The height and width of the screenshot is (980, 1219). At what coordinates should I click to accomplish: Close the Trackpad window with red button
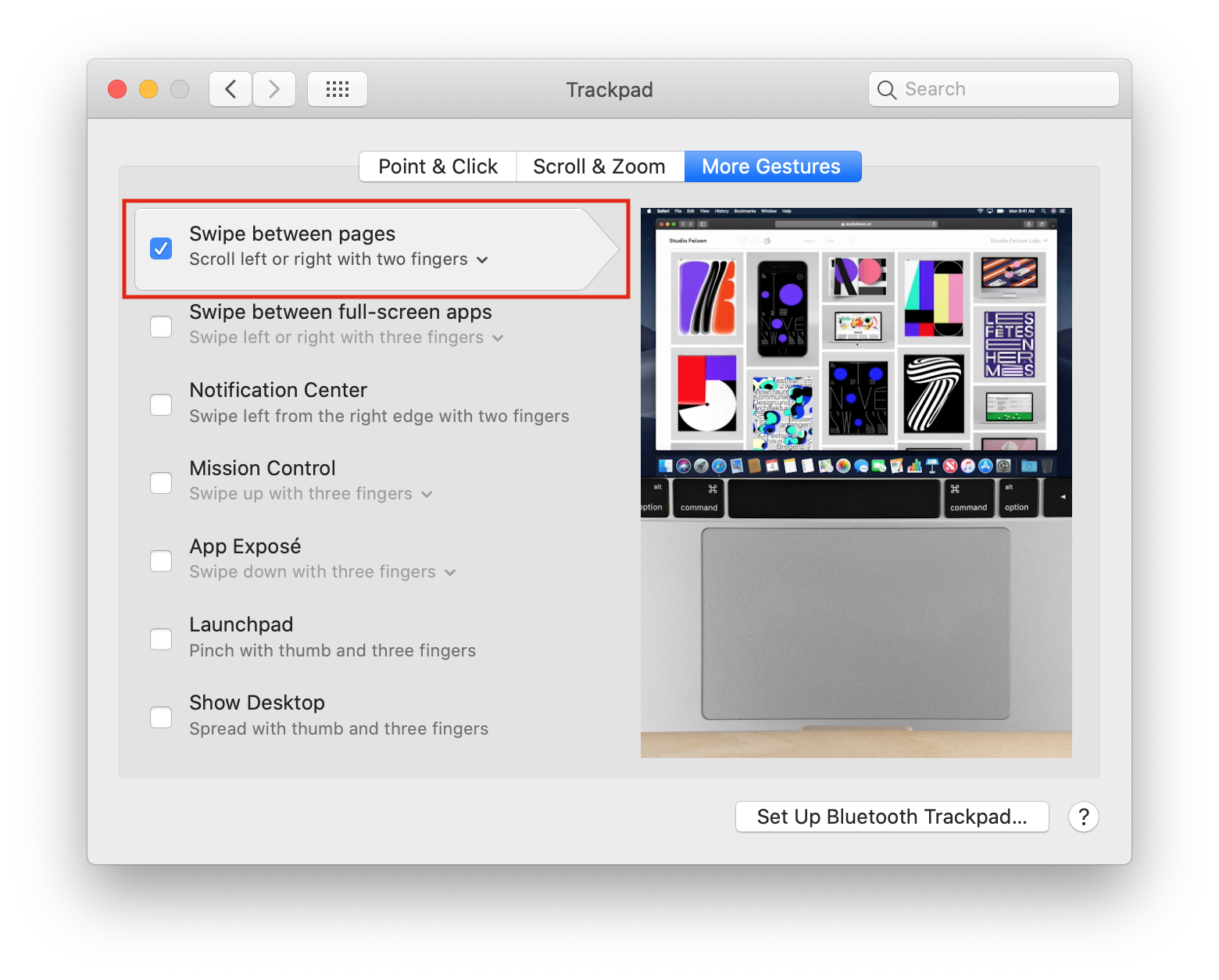tap(117, 89)
